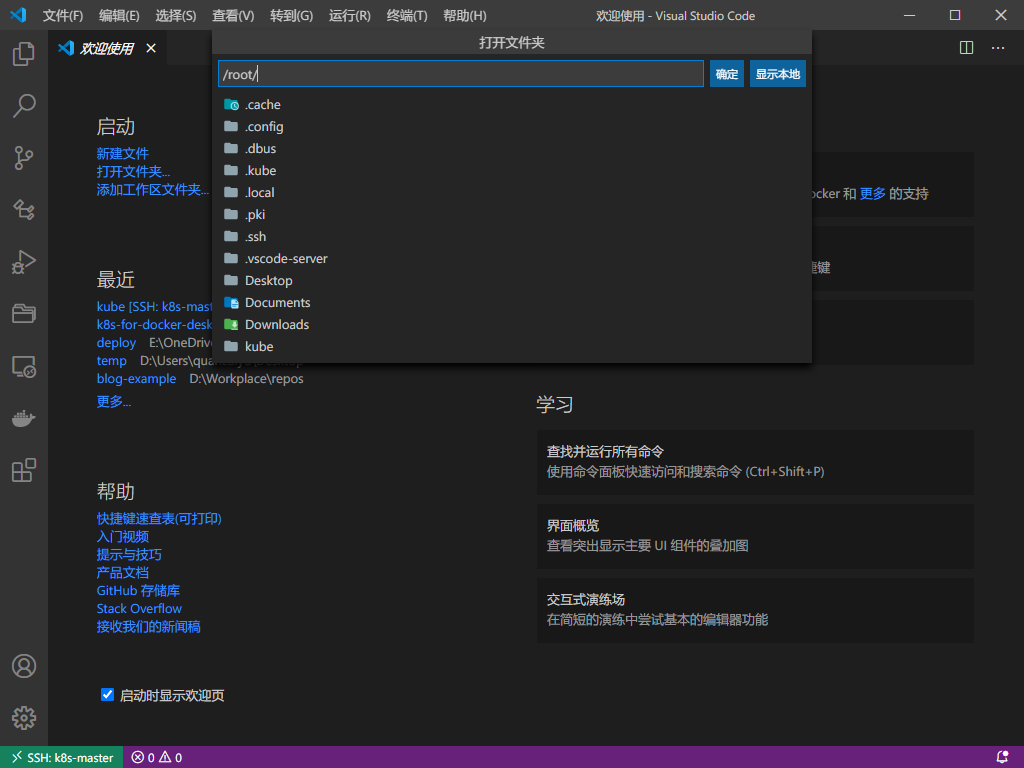Open the 编辑(E) menu
The image size is (1024, 768).
(119, 16)
